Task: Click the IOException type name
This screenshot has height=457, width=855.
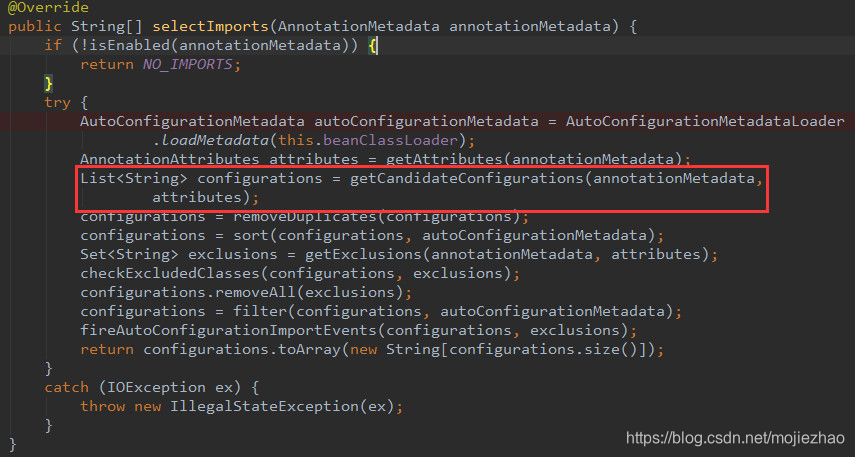Action: click(156, 387)
